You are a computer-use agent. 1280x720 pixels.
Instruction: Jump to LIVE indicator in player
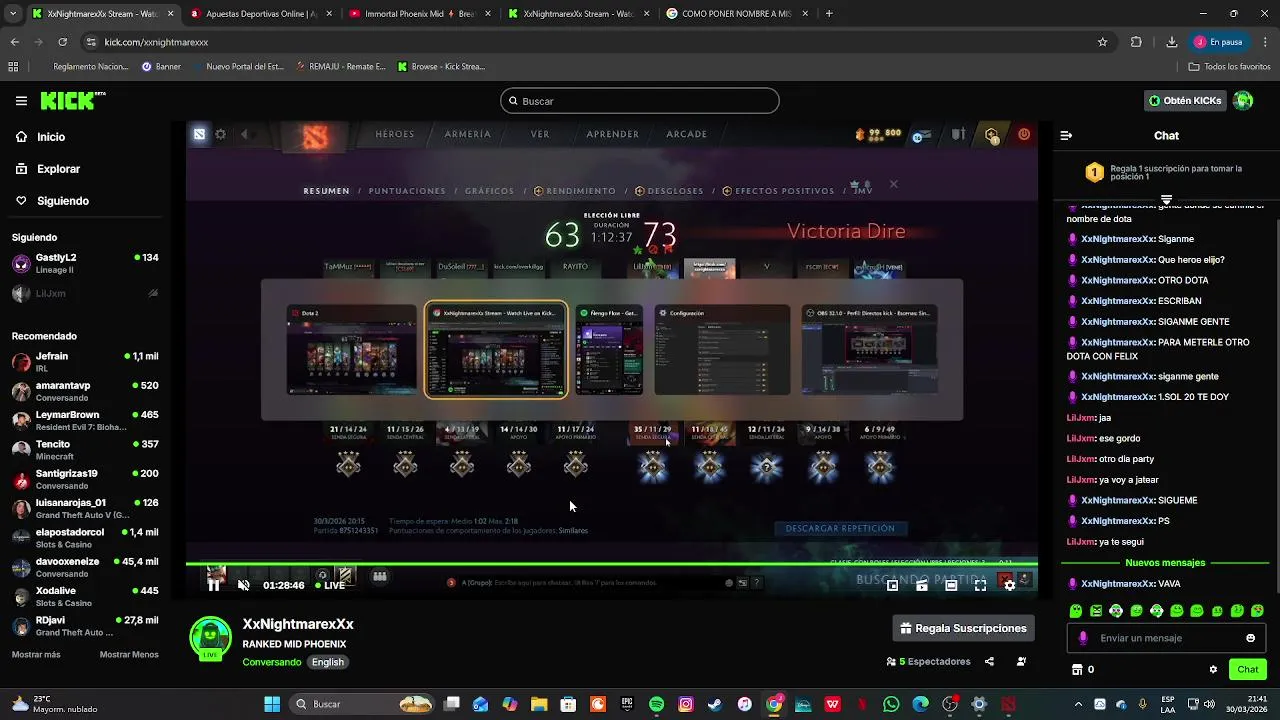coord(329,585)
